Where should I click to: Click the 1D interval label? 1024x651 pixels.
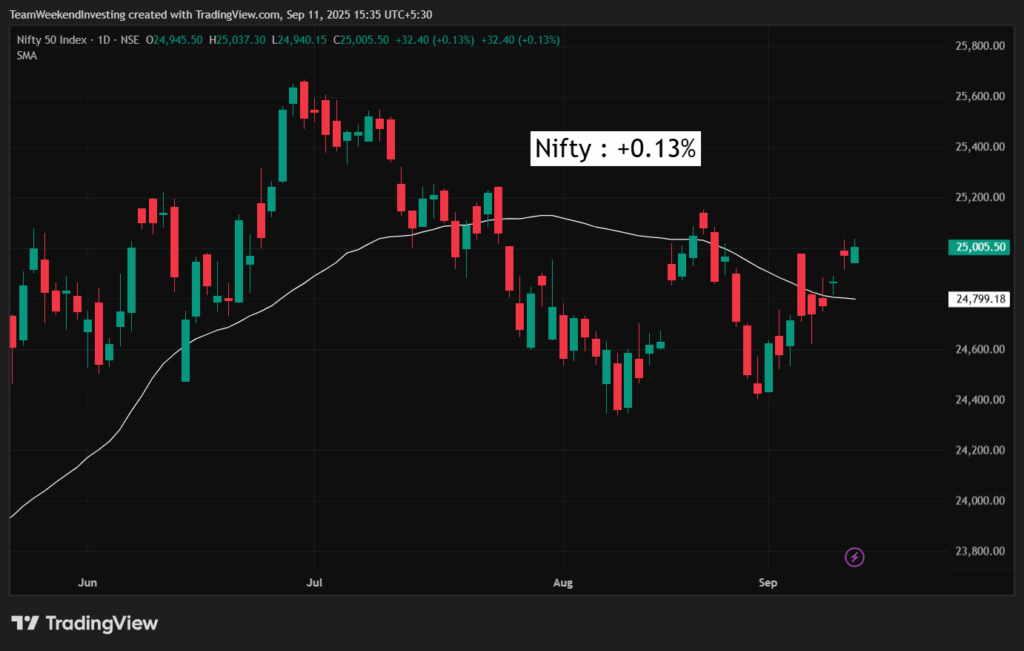(104, 40)
